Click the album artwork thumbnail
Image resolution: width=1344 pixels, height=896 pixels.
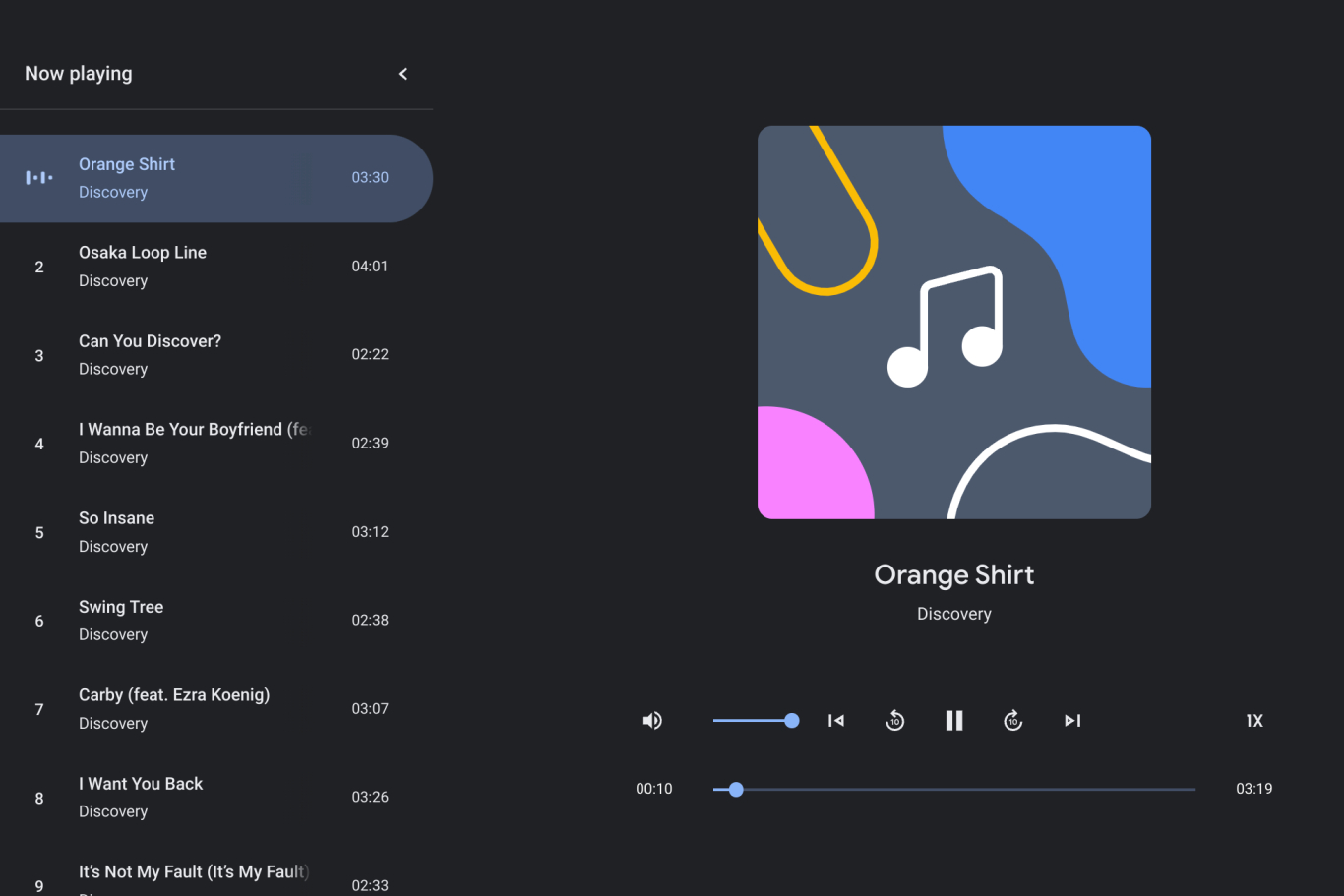954,323
